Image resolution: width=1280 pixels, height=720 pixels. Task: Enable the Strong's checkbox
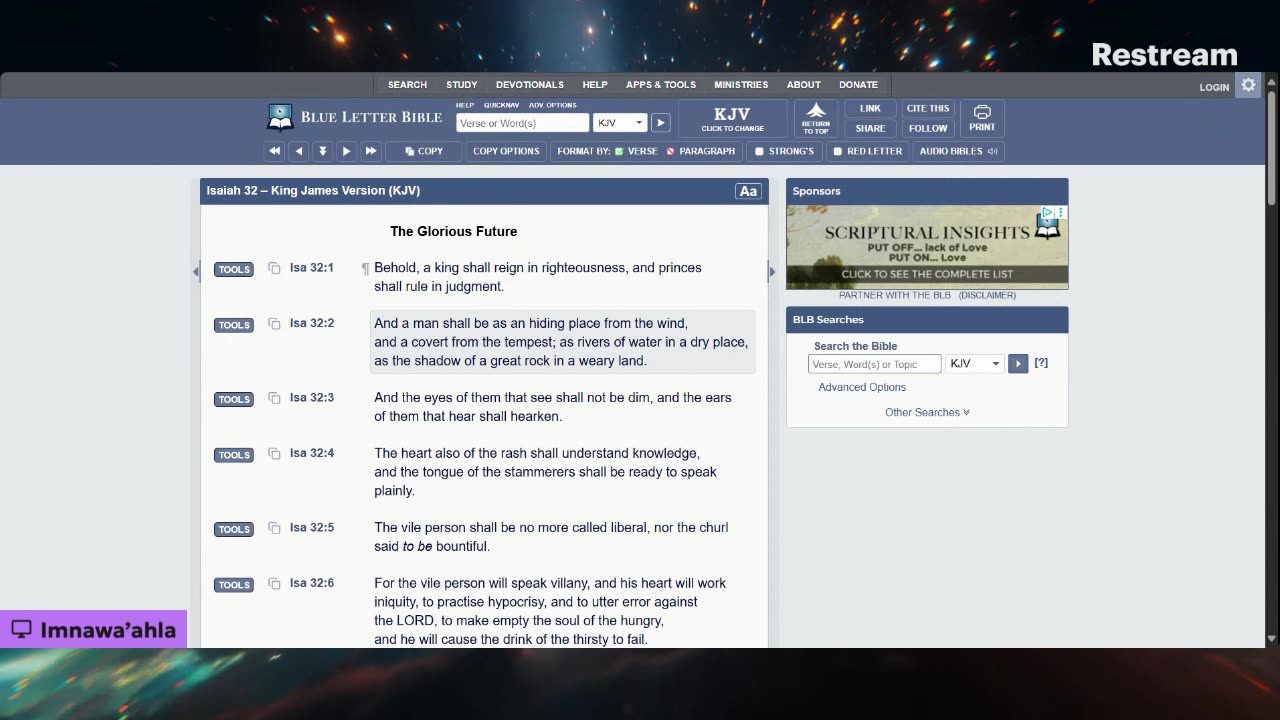(x=759, y=152)
